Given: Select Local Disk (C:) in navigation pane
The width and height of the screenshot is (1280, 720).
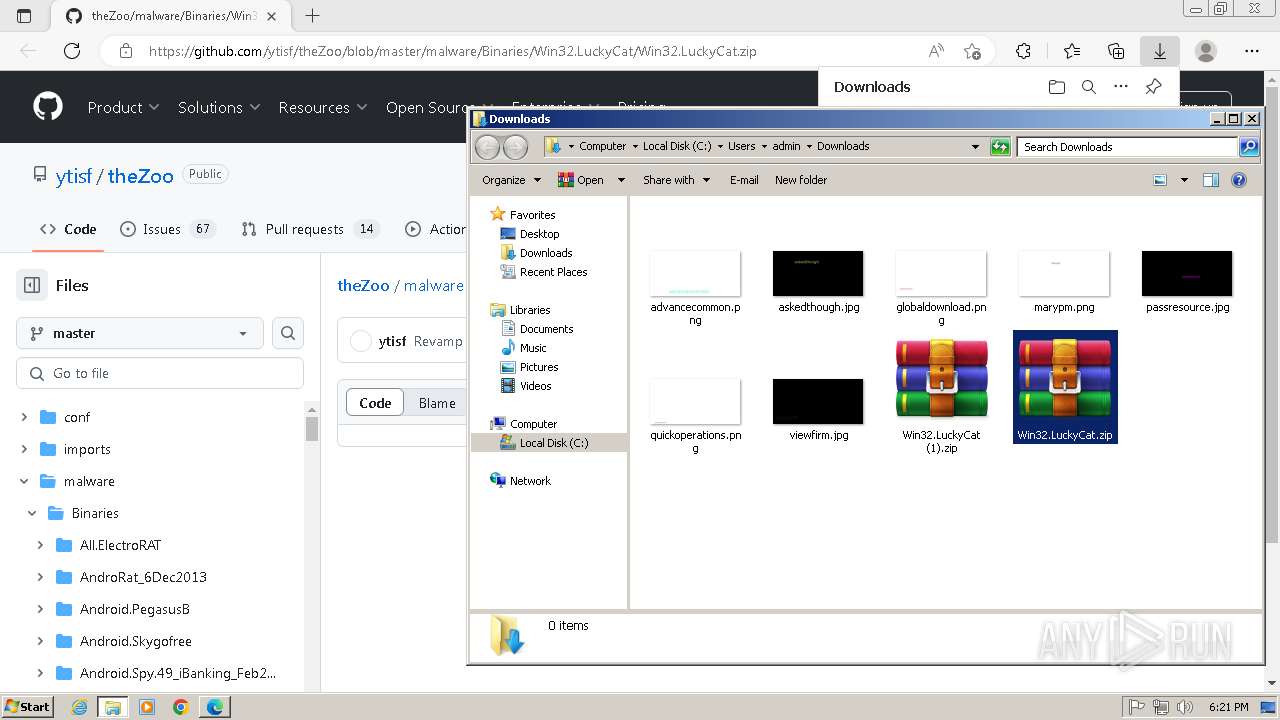Looking at the screenshot, I should pos(553,443).
